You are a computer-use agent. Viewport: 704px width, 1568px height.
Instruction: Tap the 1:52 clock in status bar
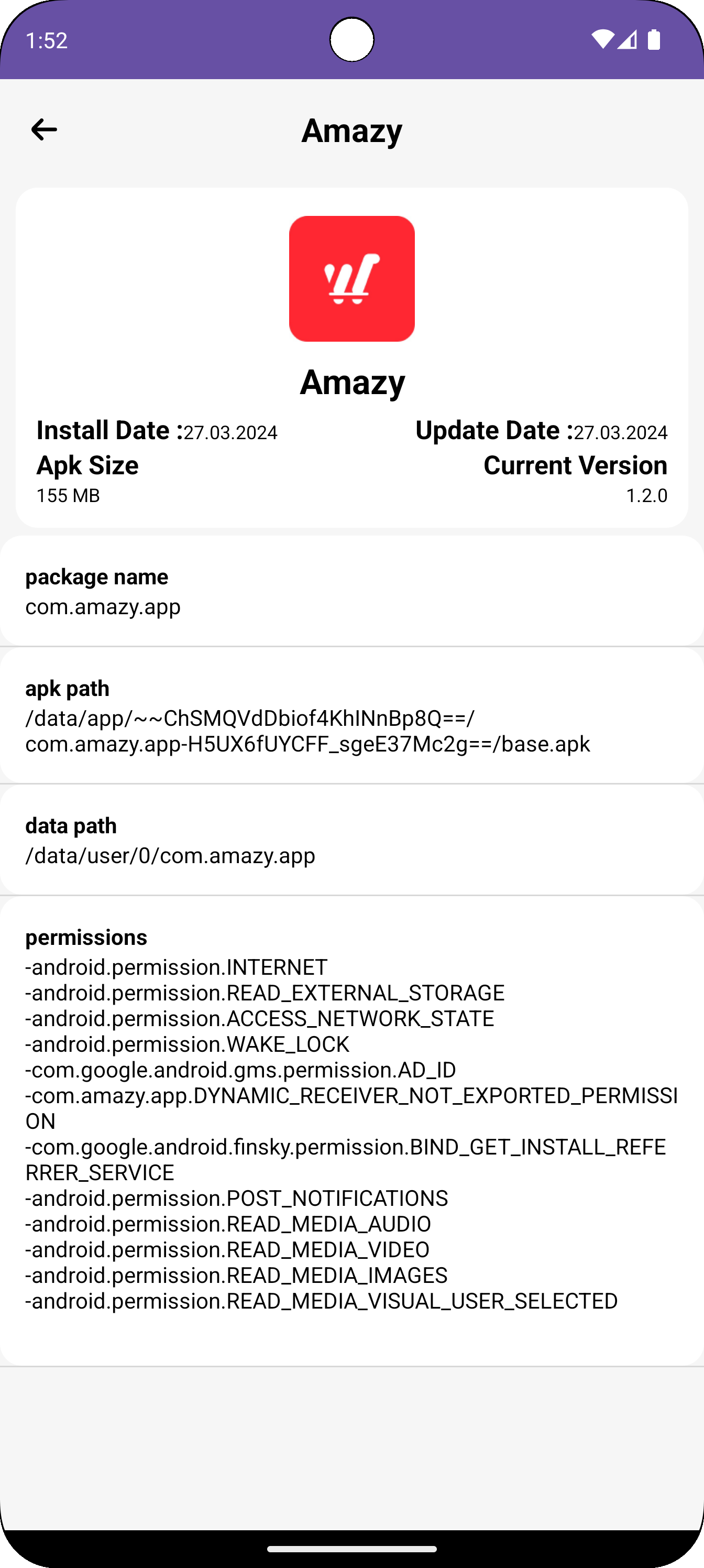(x=46, y=40)
